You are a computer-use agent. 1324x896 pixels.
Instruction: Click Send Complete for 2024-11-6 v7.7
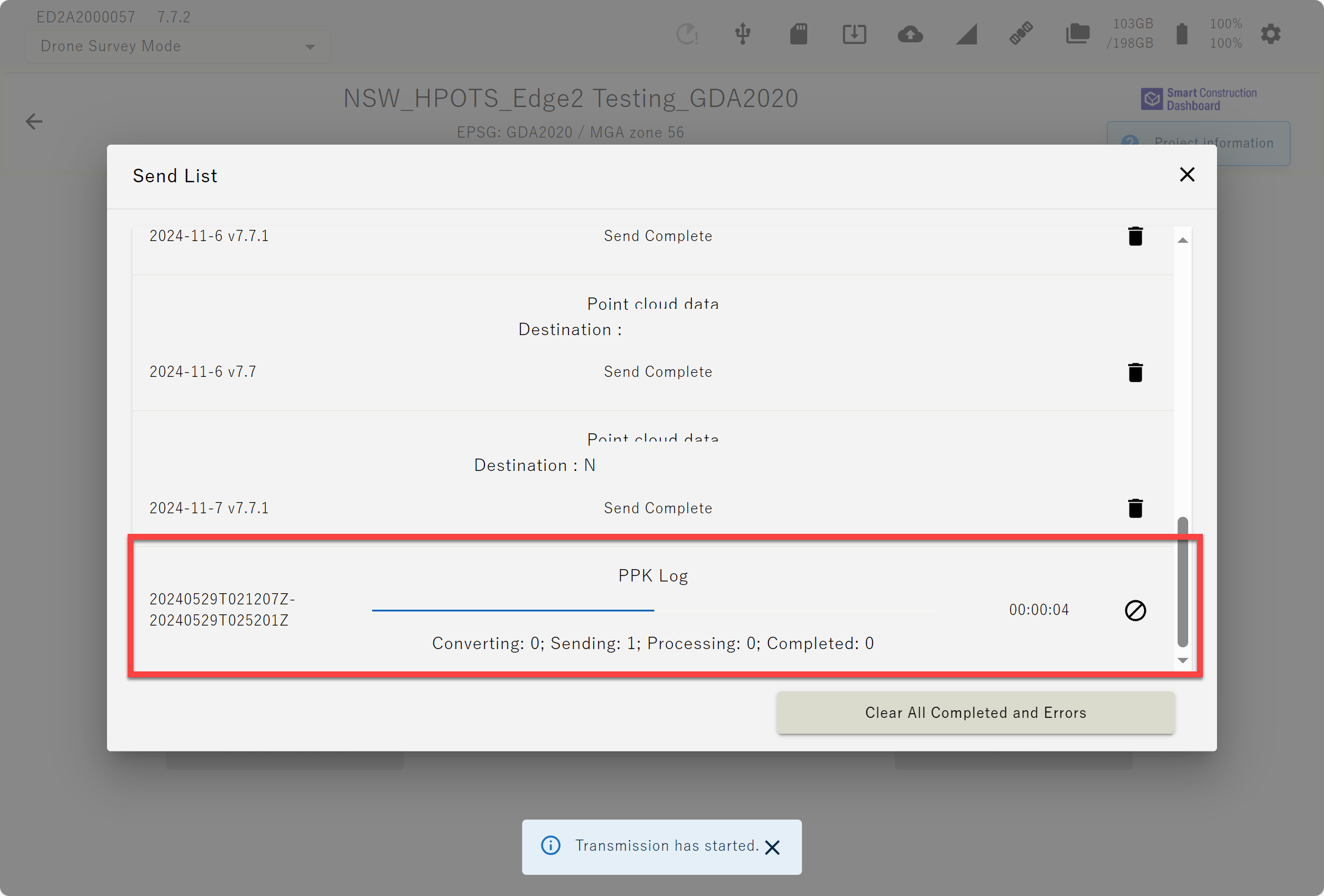(x=658, y=372)
